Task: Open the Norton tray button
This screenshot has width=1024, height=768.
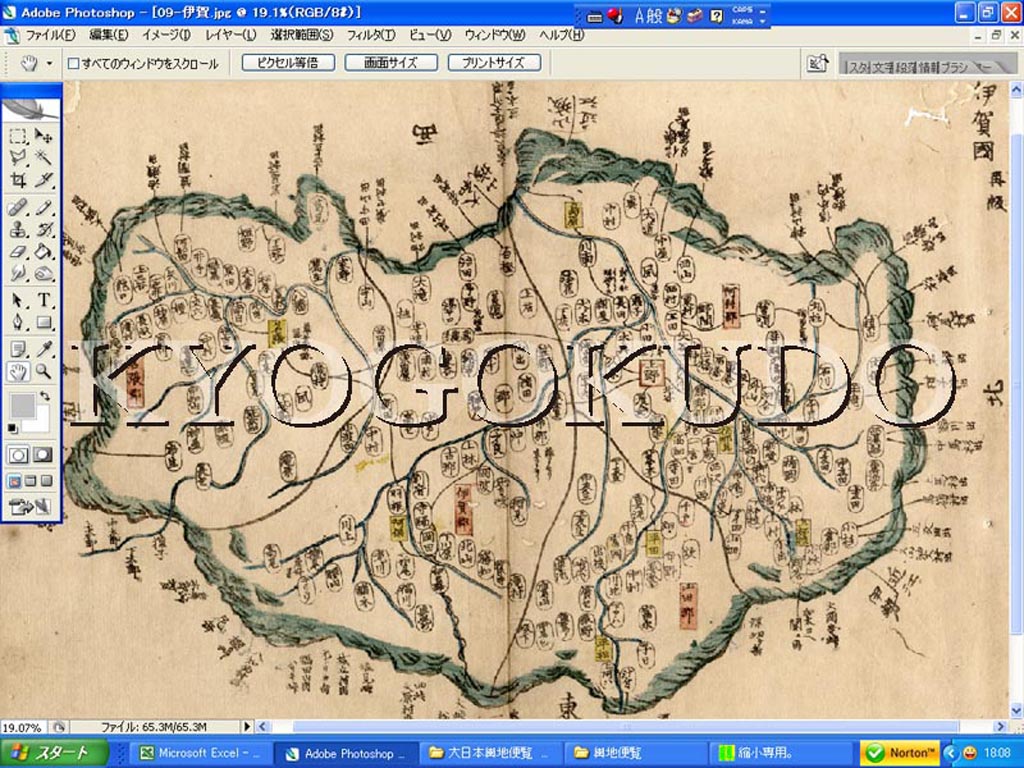Action: [x=900, y=753]
